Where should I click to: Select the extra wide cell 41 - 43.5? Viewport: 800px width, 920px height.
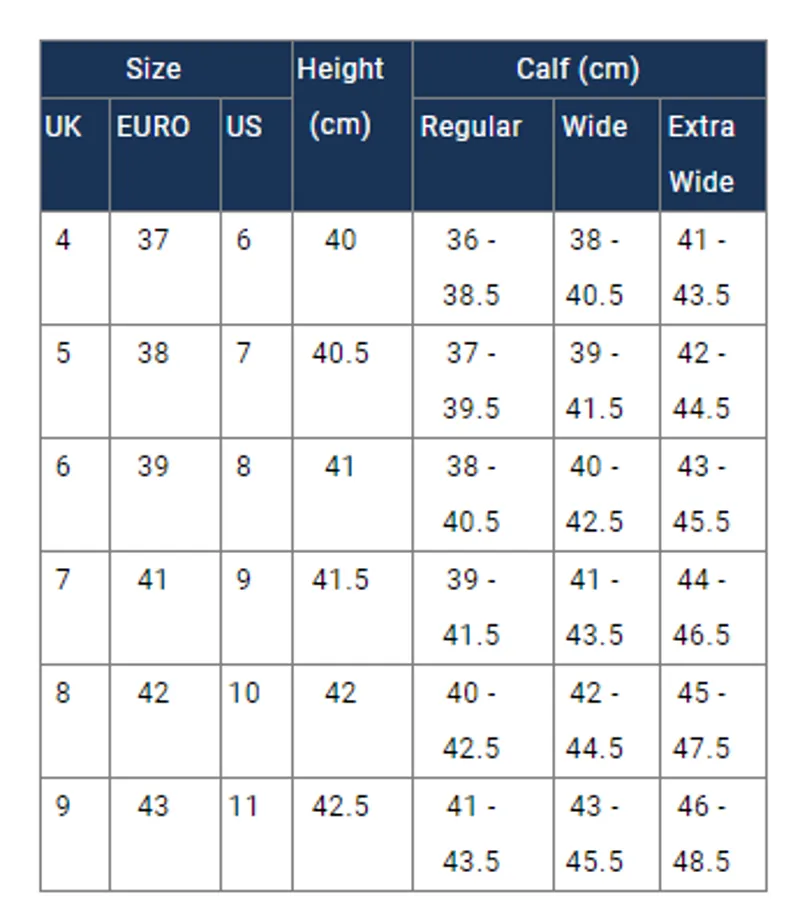tap(713, 268)
